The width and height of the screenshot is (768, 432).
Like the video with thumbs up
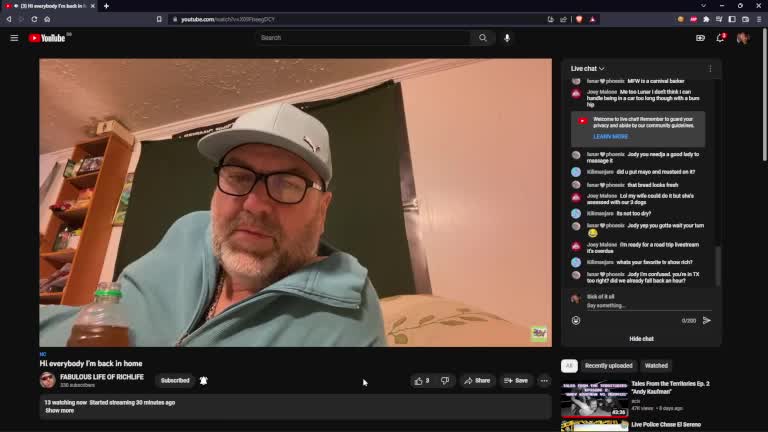click(x=422, y=381)
